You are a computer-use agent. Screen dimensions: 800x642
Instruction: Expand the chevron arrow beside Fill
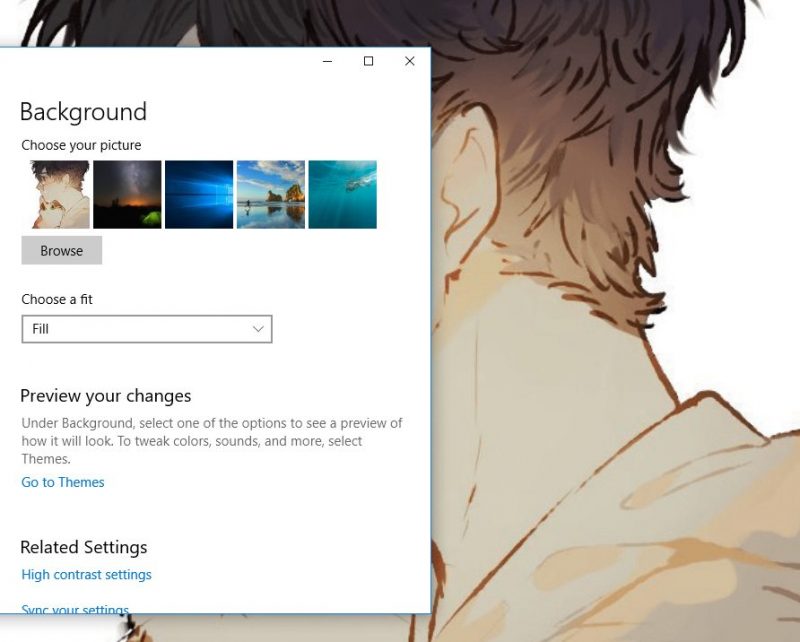258,329
